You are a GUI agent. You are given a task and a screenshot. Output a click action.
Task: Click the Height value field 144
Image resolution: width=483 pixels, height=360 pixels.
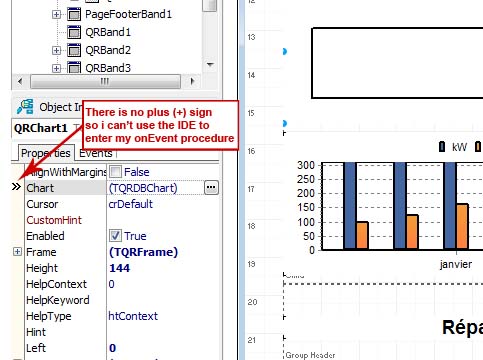pos(163,268)
